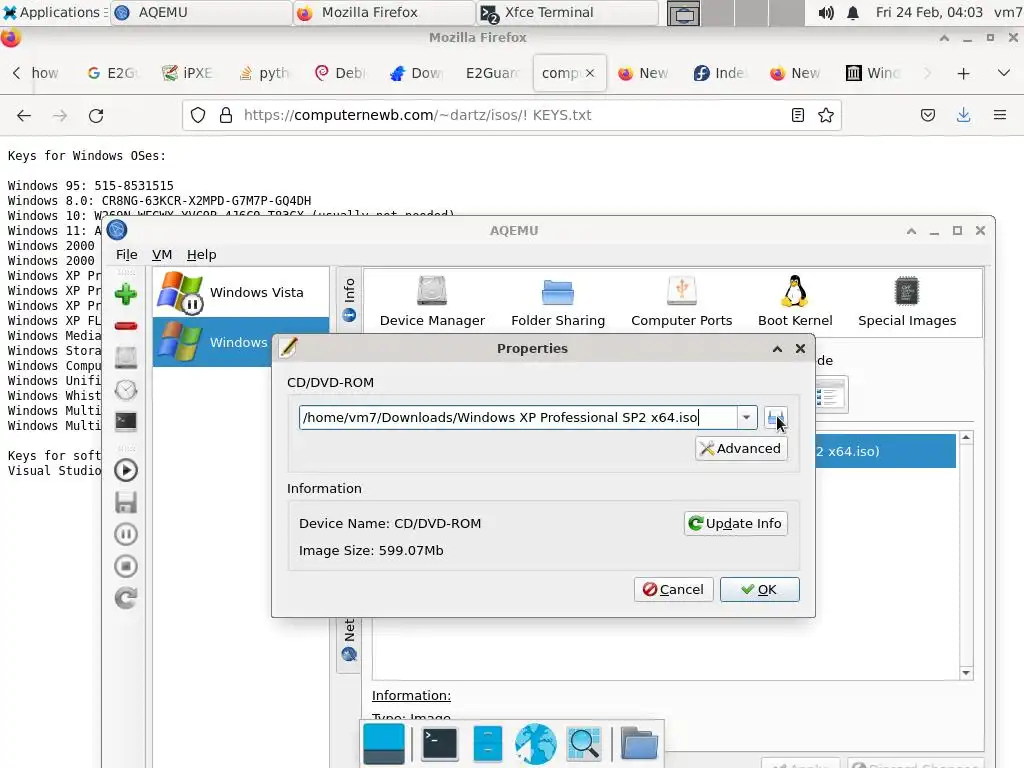Confirm Properties dialog with OK
The image size is (1024, 768).
coord(760,590)
